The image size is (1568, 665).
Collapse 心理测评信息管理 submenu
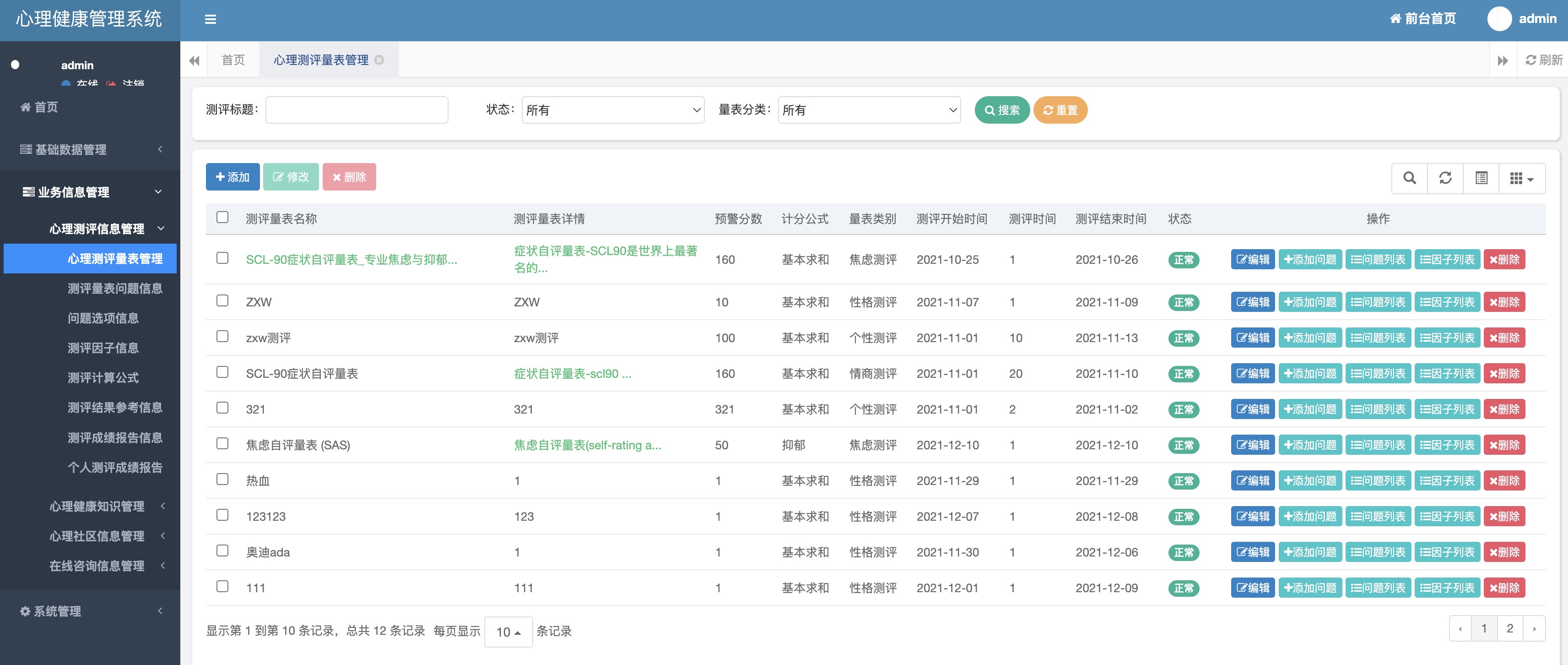point(90,229)
